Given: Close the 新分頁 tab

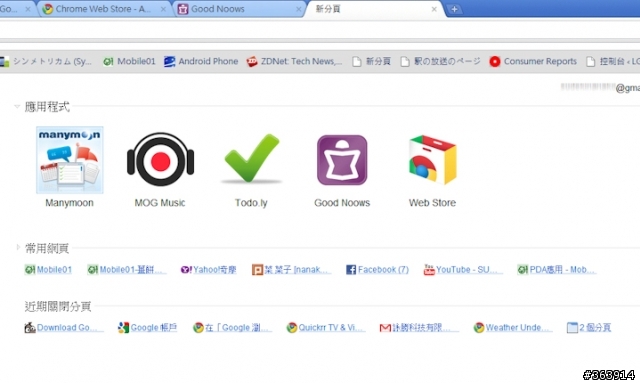Looking at the screenshot, I should 434,9.
